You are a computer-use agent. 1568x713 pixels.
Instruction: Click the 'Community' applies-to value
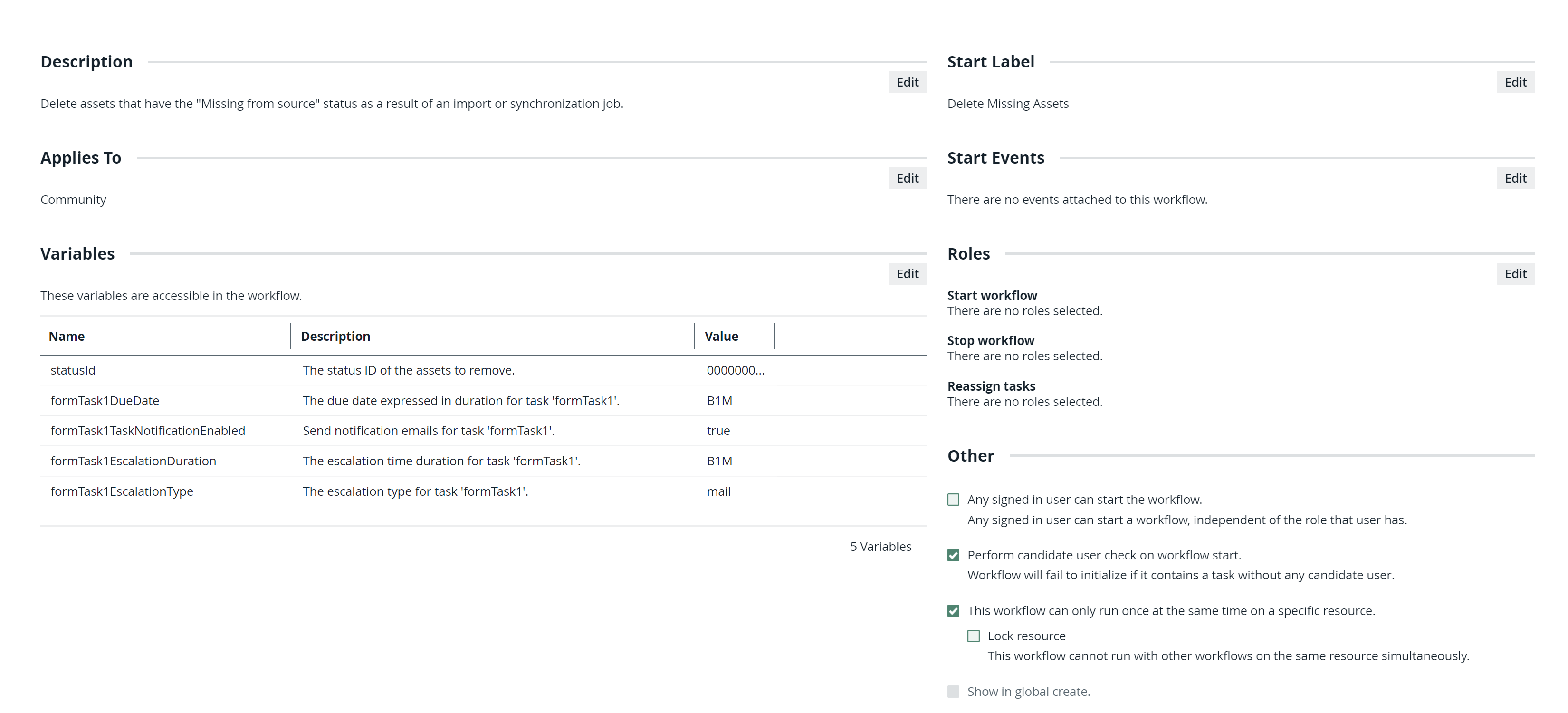tap(73, 200)
